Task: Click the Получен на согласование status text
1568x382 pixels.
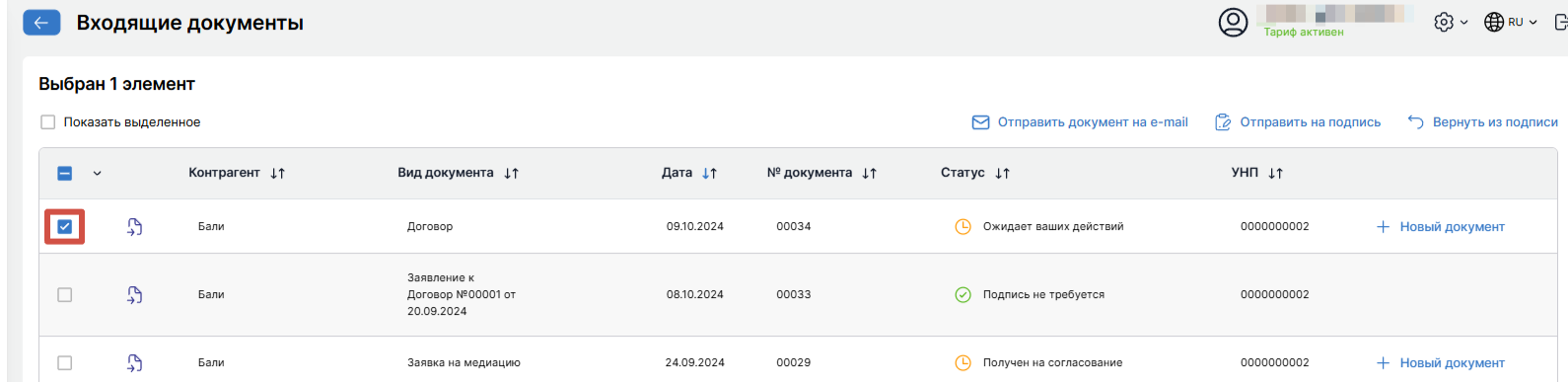Action: tap(1052, 363)
